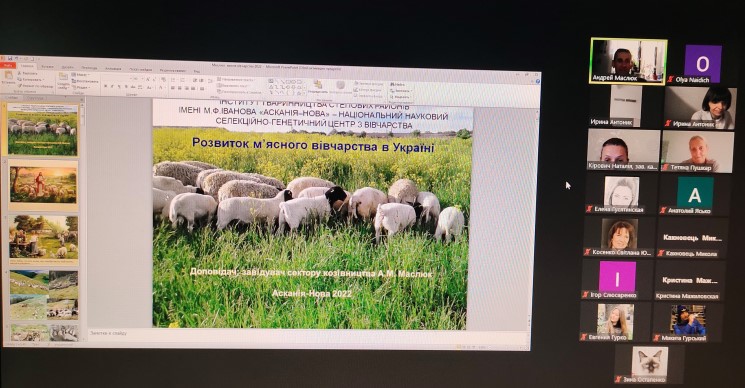745x388 pixels.
Task: Open the Select dropdown in Editing group
Action: click(x=401, y=97)
